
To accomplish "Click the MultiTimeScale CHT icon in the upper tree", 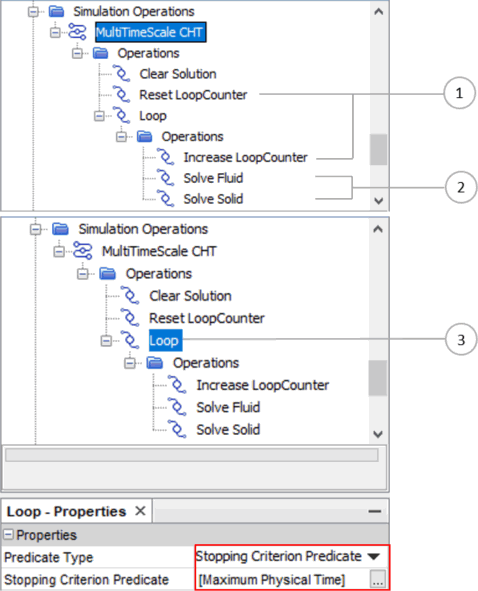I will tap(77, 32).
